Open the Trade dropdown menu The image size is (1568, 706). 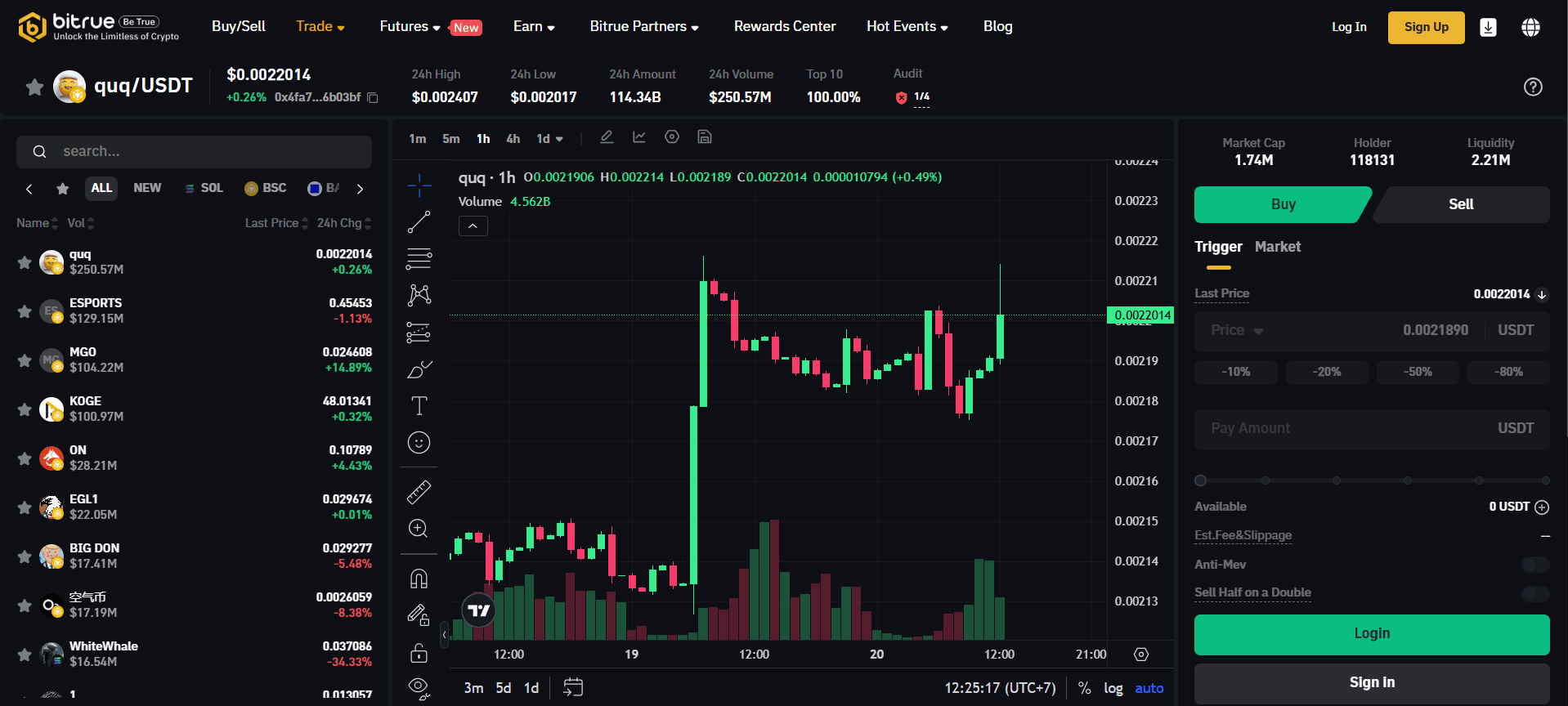coord(320,27)
